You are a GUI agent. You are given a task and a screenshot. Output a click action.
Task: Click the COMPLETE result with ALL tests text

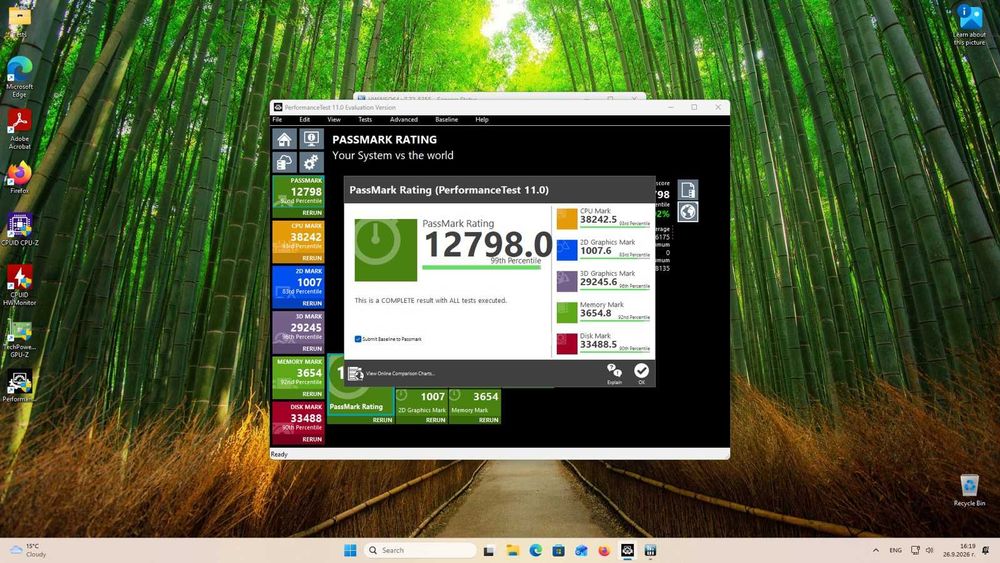coord(430,300)
